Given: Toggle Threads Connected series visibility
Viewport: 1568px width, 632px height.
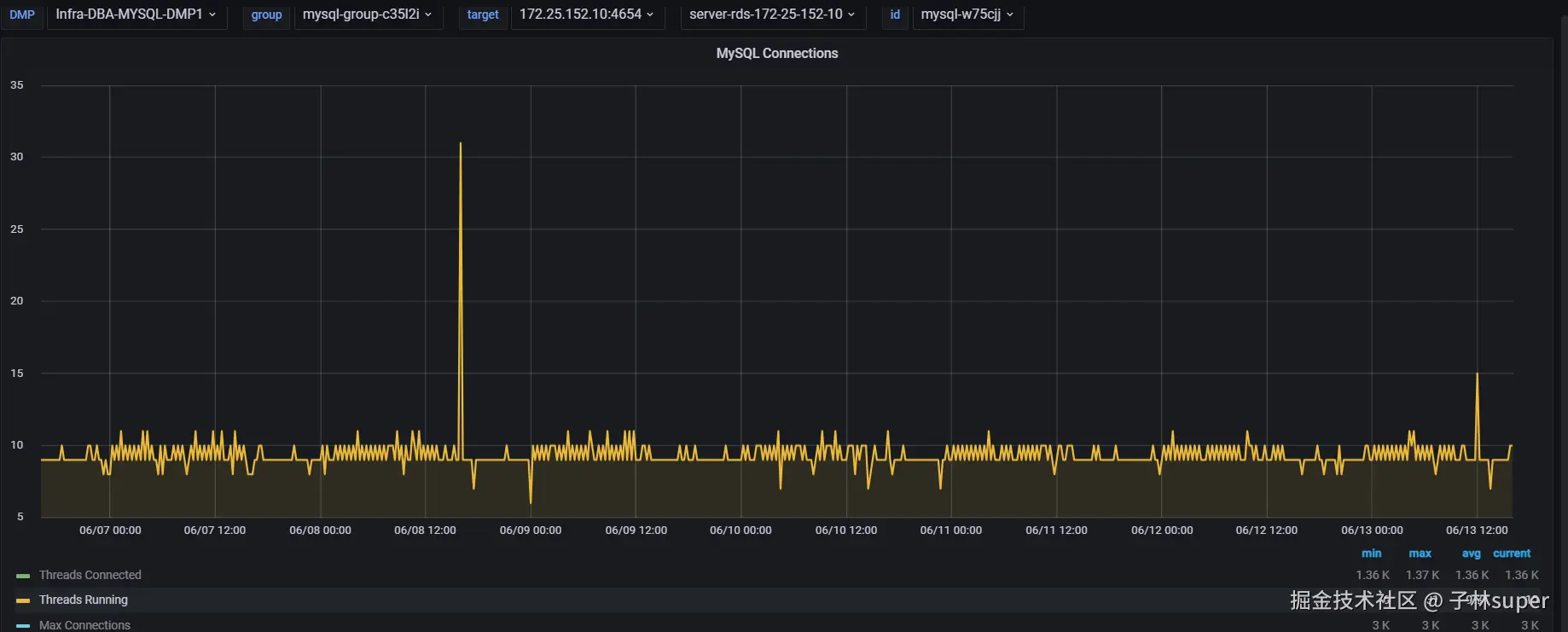Looking at the screenshot, I should click(90, 575).
